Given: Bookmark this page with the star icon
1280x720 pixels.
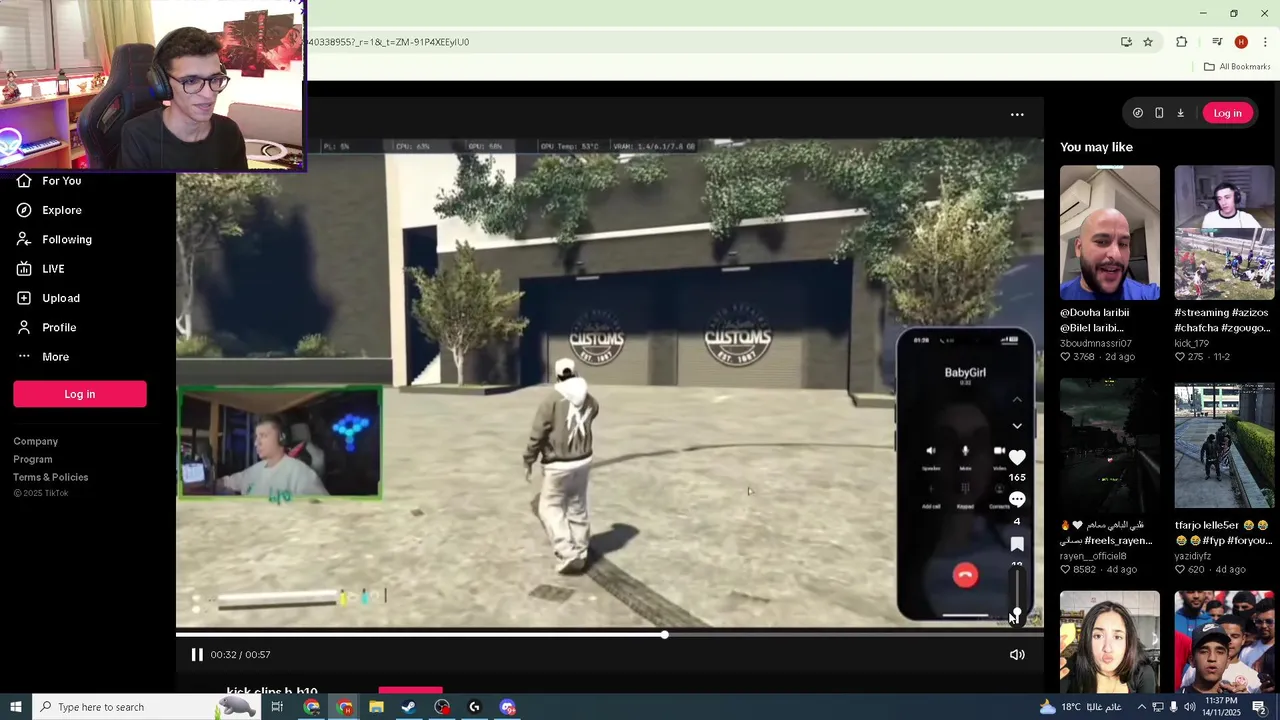Looking at the screenshot, I should (x=1148, y=42).
